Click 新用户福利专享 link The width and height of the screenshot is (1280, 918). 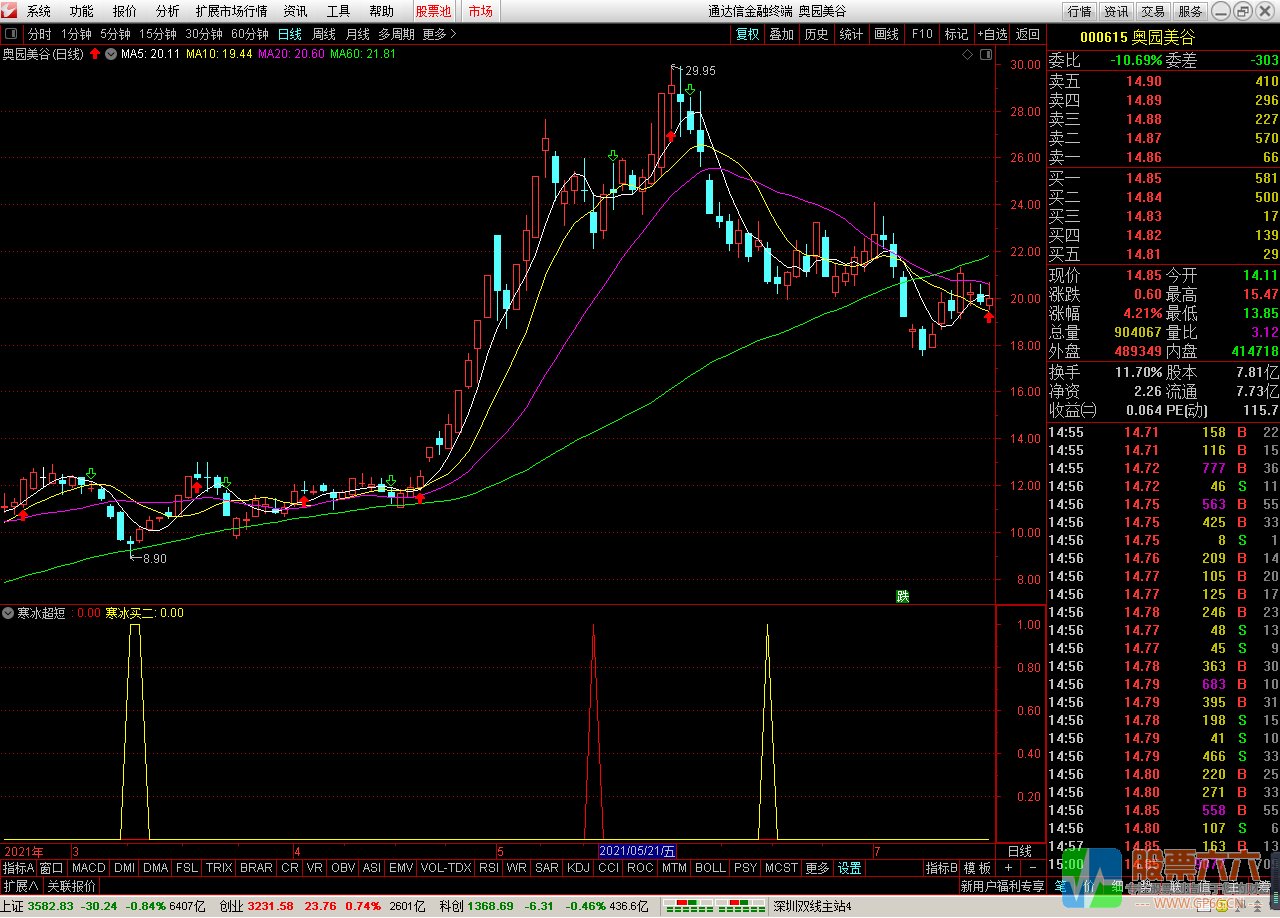coord(1001,886)
